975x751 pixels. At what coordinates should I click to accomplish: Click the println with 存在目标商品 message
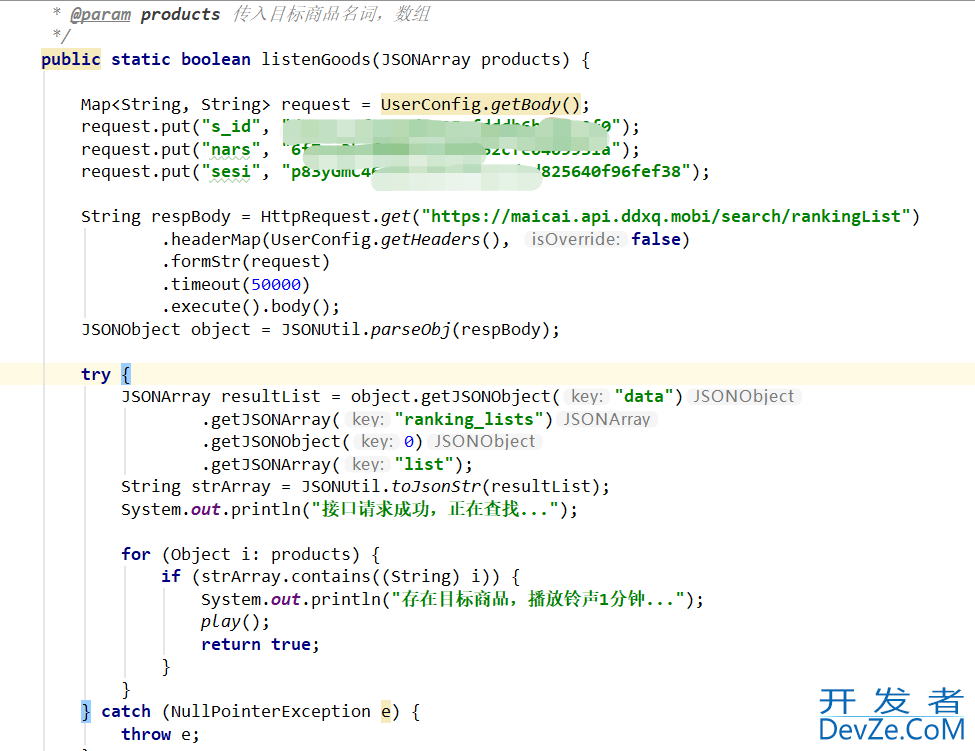tap(452, 600)
